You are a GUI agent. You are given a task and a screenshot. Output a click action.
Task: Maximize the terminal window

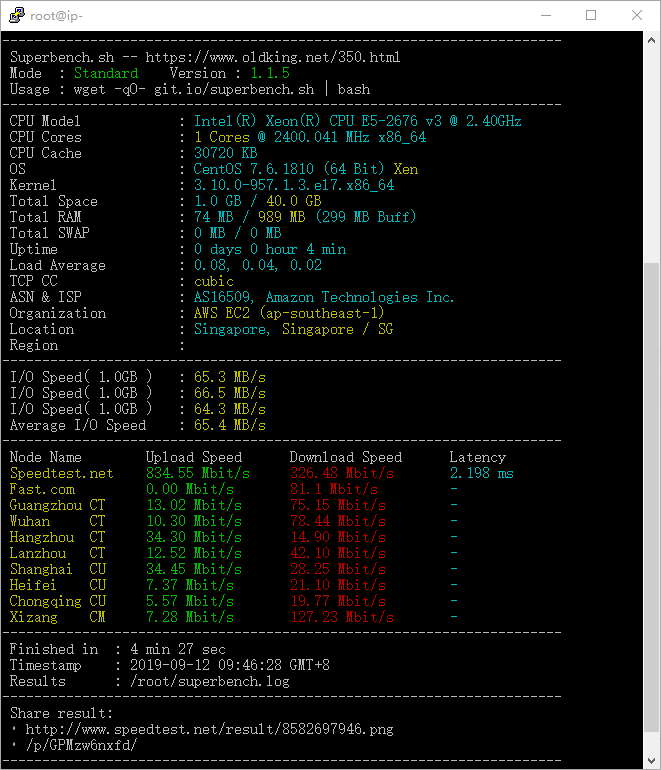[x=591, y=15]
